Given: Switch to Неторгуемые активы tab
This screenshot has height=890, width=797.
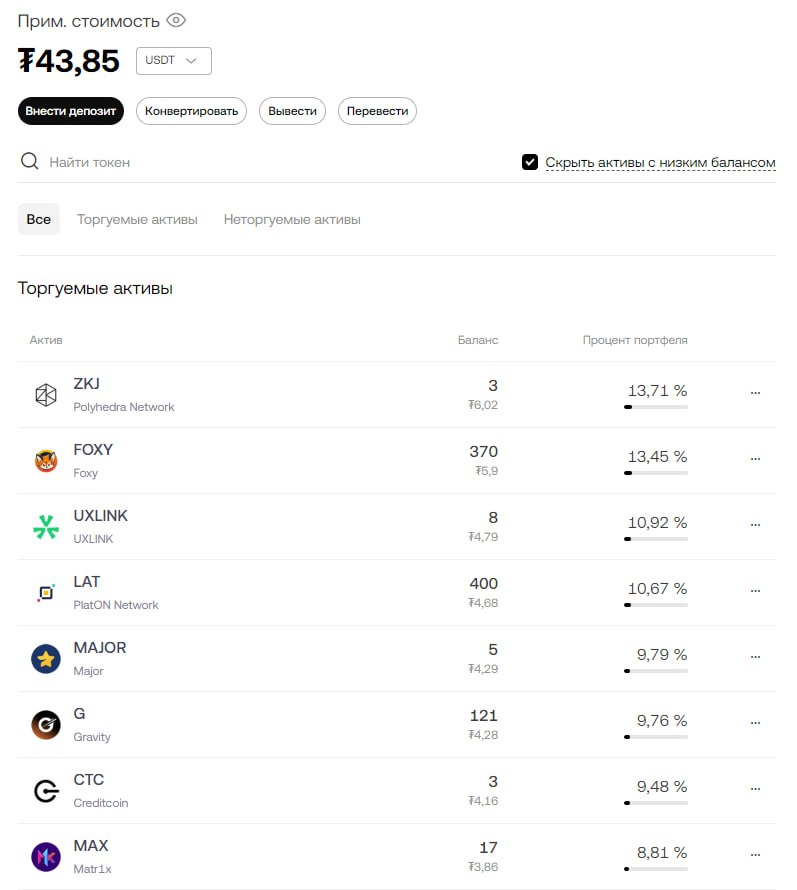Looking at the screenshot, I should point(292,220).
